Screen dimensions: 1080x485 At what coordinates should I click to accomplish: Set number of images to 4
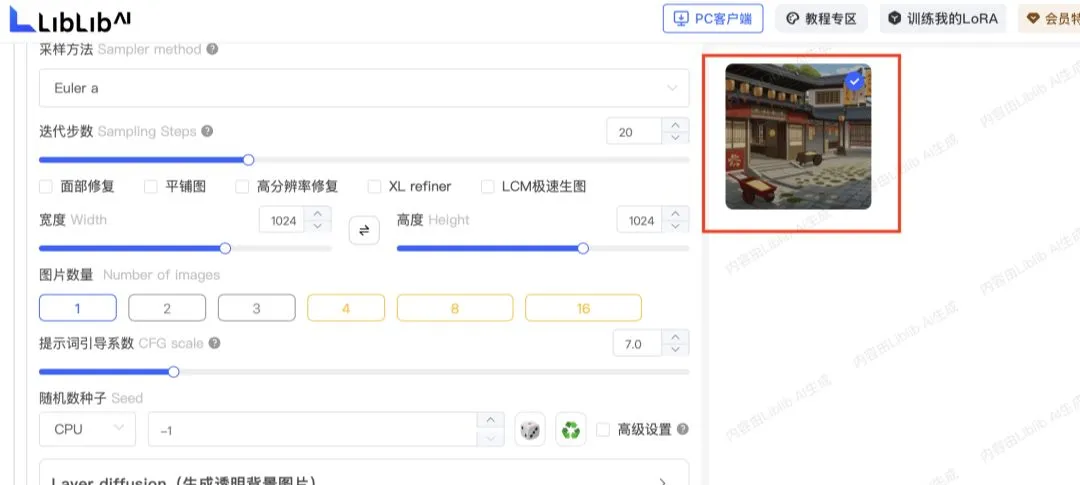[x=346, y=308]
